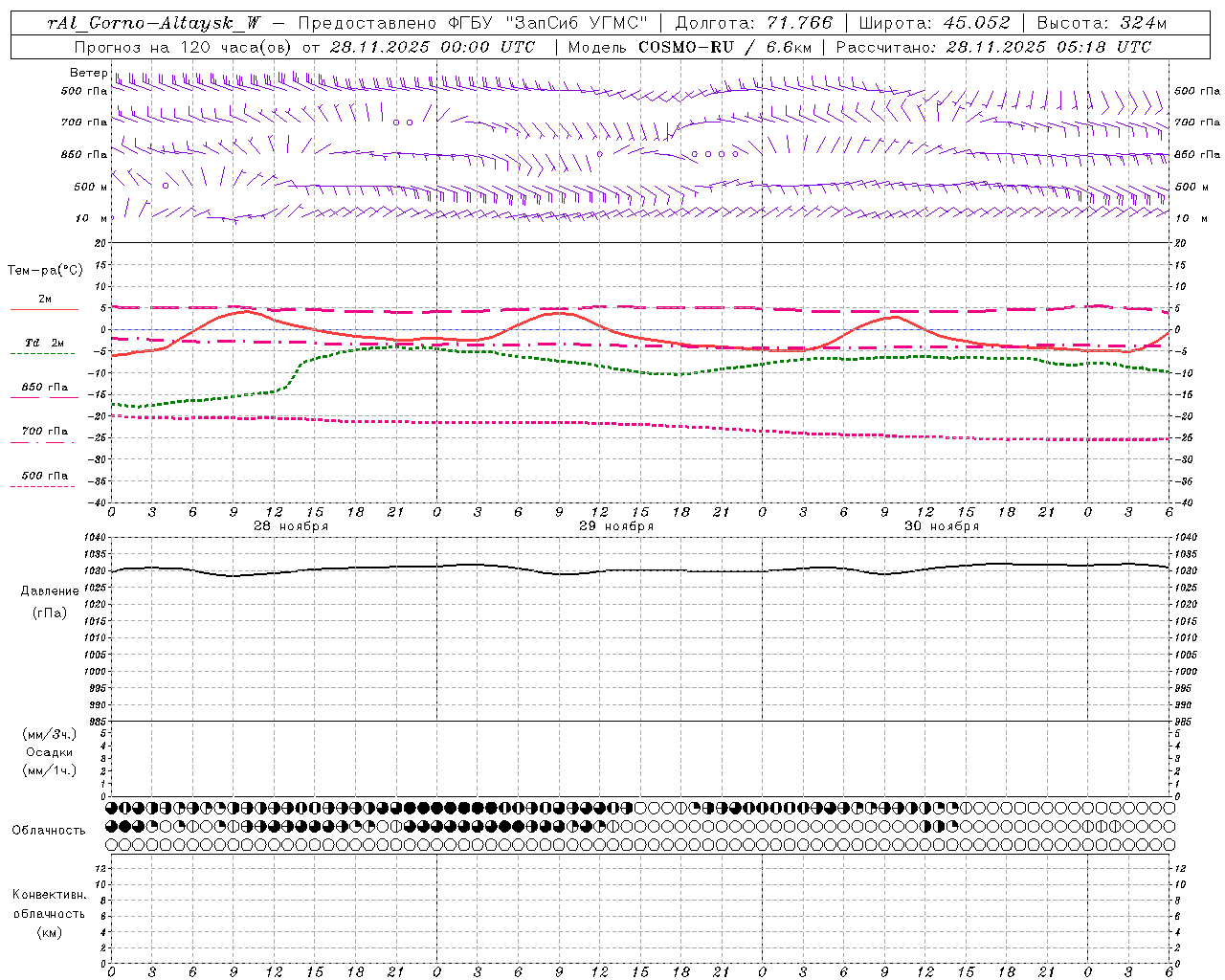Click the Давление panel label
Image resolution: width=1225 pixels, height=980 pixels.
click(50, 591)
